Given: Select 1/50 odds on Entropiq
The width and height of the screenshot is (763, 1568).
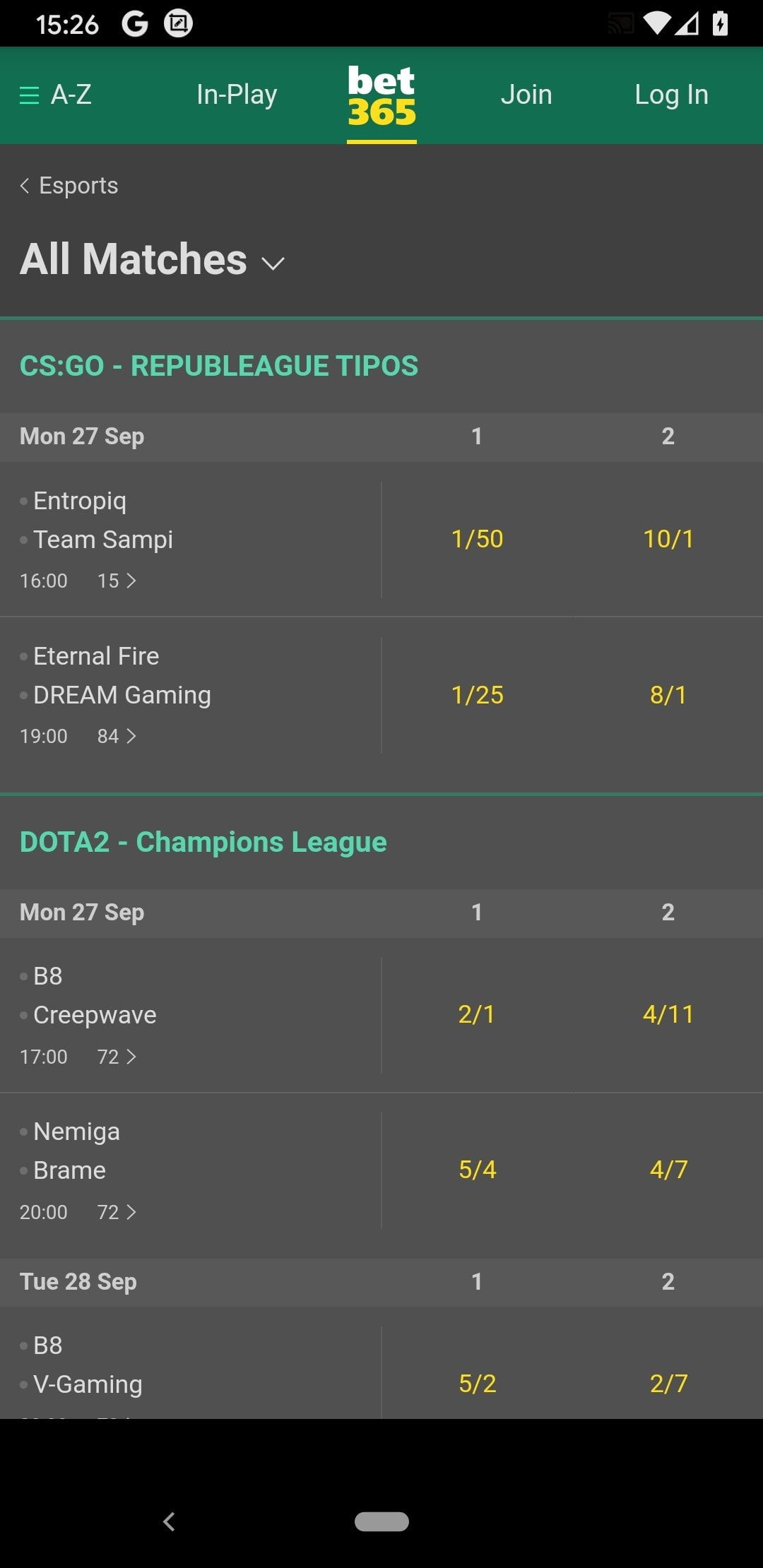Looking at the screenshot, I should [478, 539].
